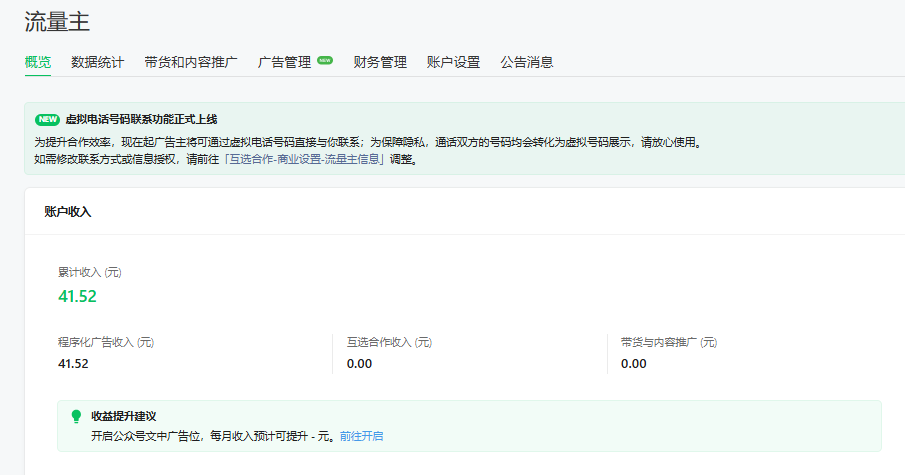905x475 pixels.
Task: View the 公告消息 tab
Action: coord(527,62)
